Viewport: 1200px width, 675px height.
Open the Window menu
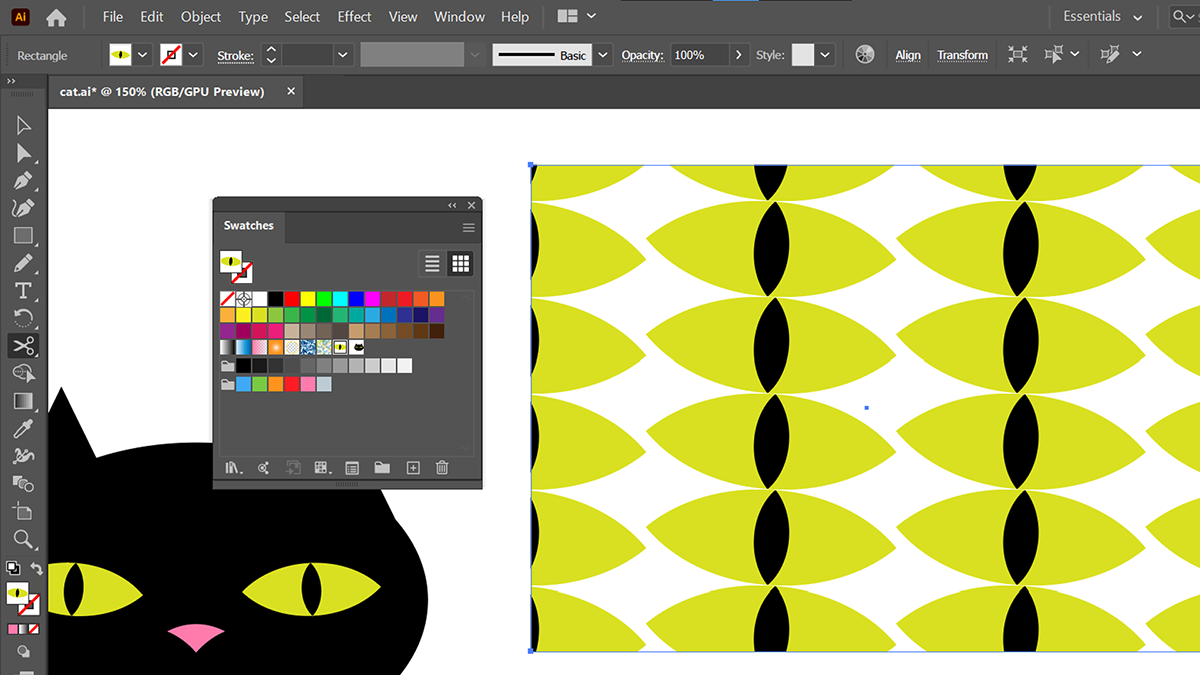[x=460, y=17]
